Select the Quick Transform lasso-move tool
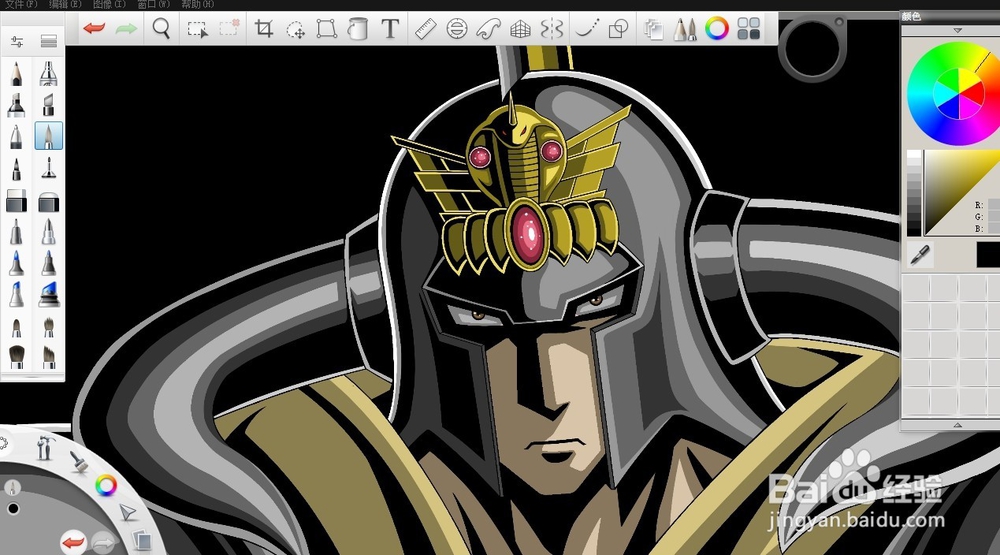Image resolution: width=1000 pixels, height=555 pixels. pyautogui.click(x=295, y=29)
